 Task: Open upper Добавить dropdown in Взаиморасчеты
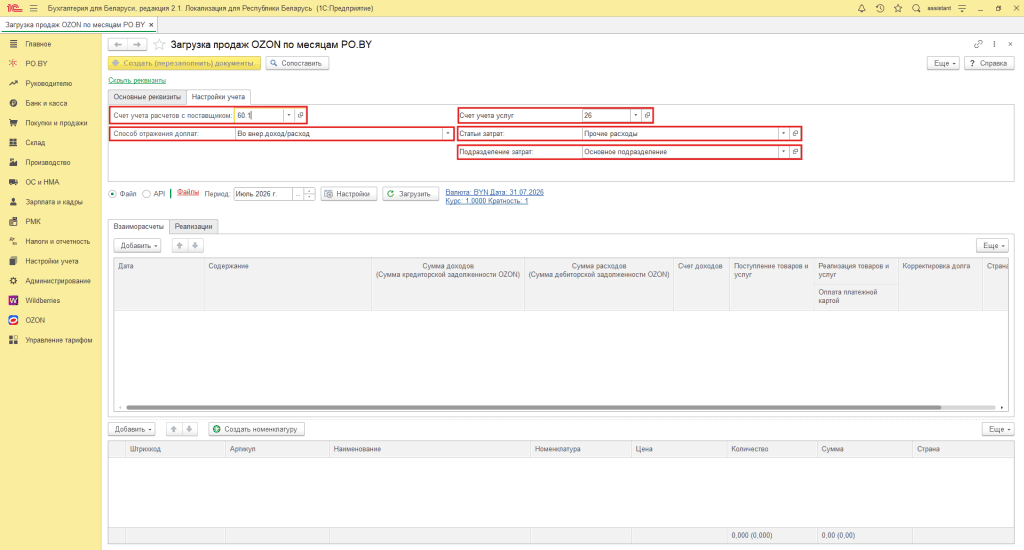tap(137, 246)
